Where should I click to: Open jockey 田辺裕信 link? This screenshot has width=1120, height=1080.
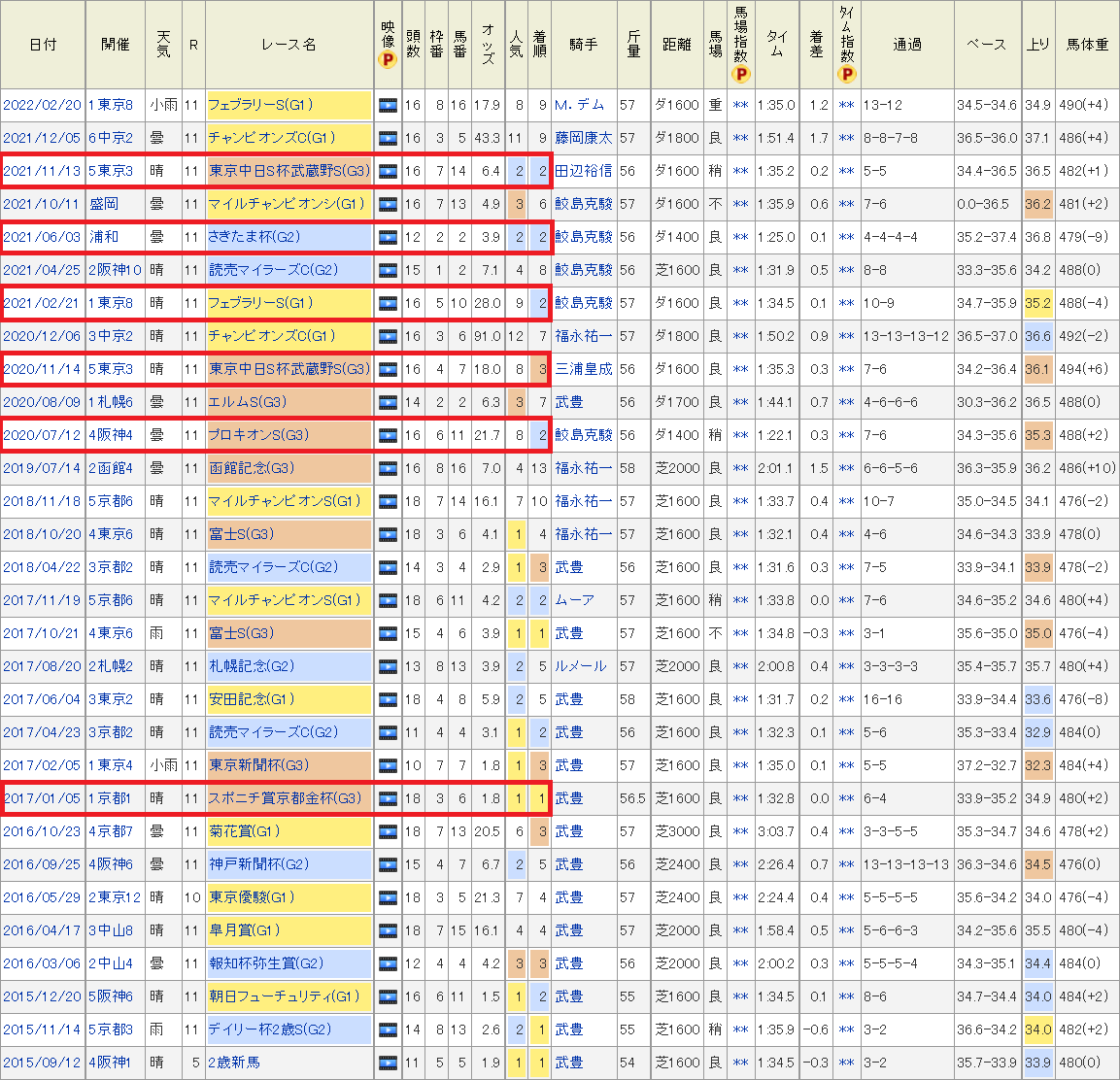pyautogui.click(x=584, y=171)
